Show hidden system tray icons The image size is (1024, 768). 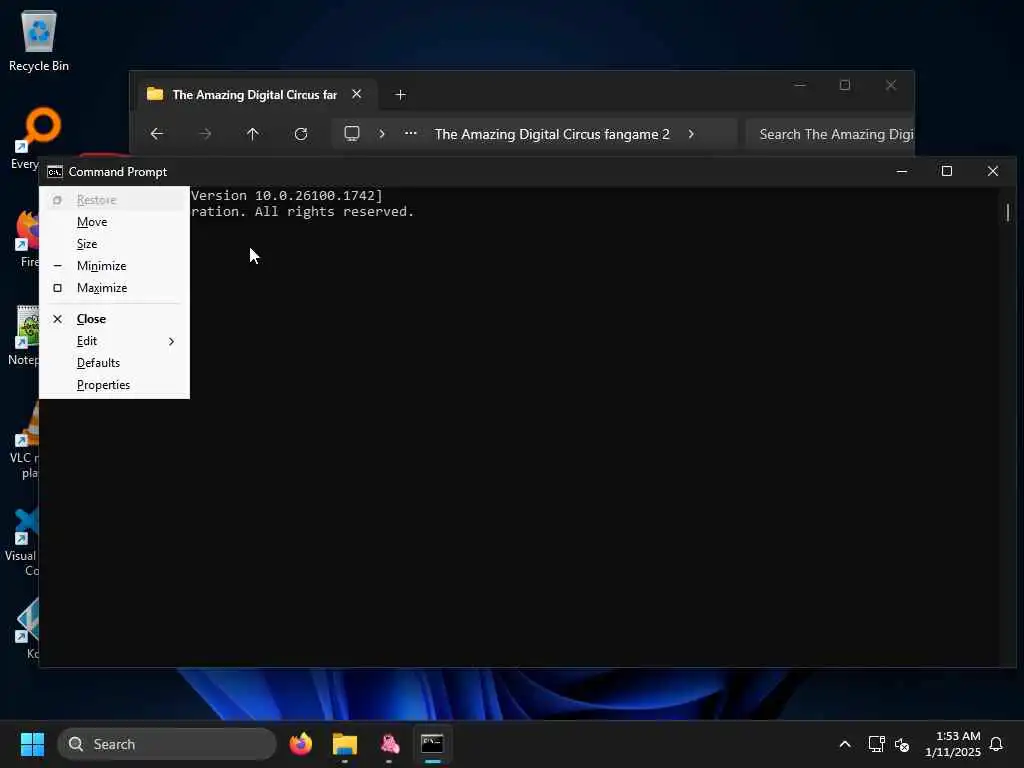(x=844, y=744)
